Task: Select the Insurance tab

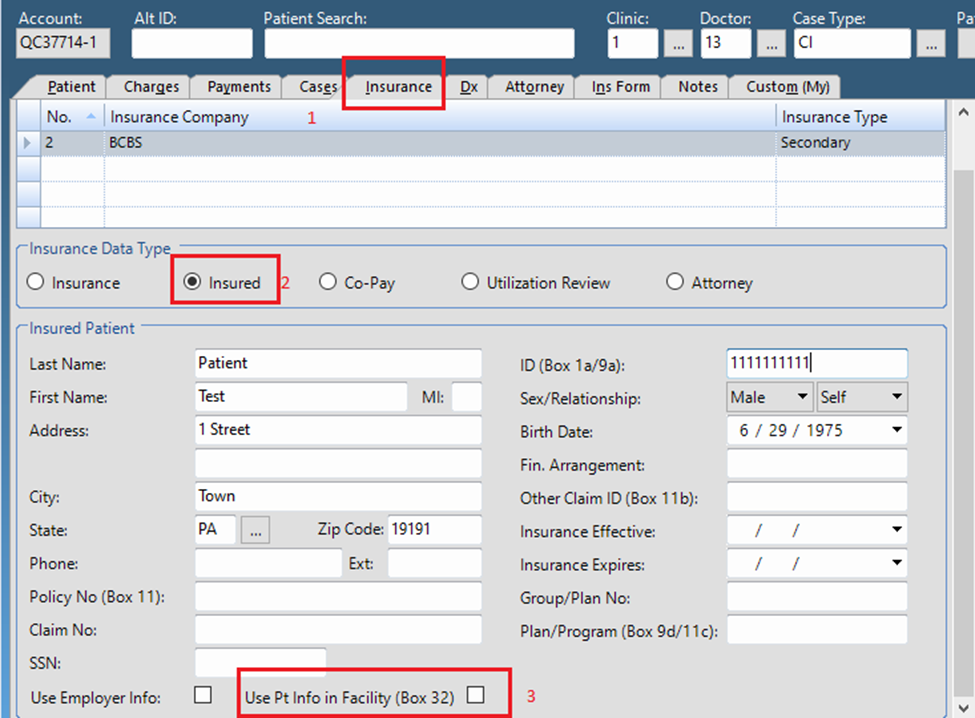Action: click(398, 86)
